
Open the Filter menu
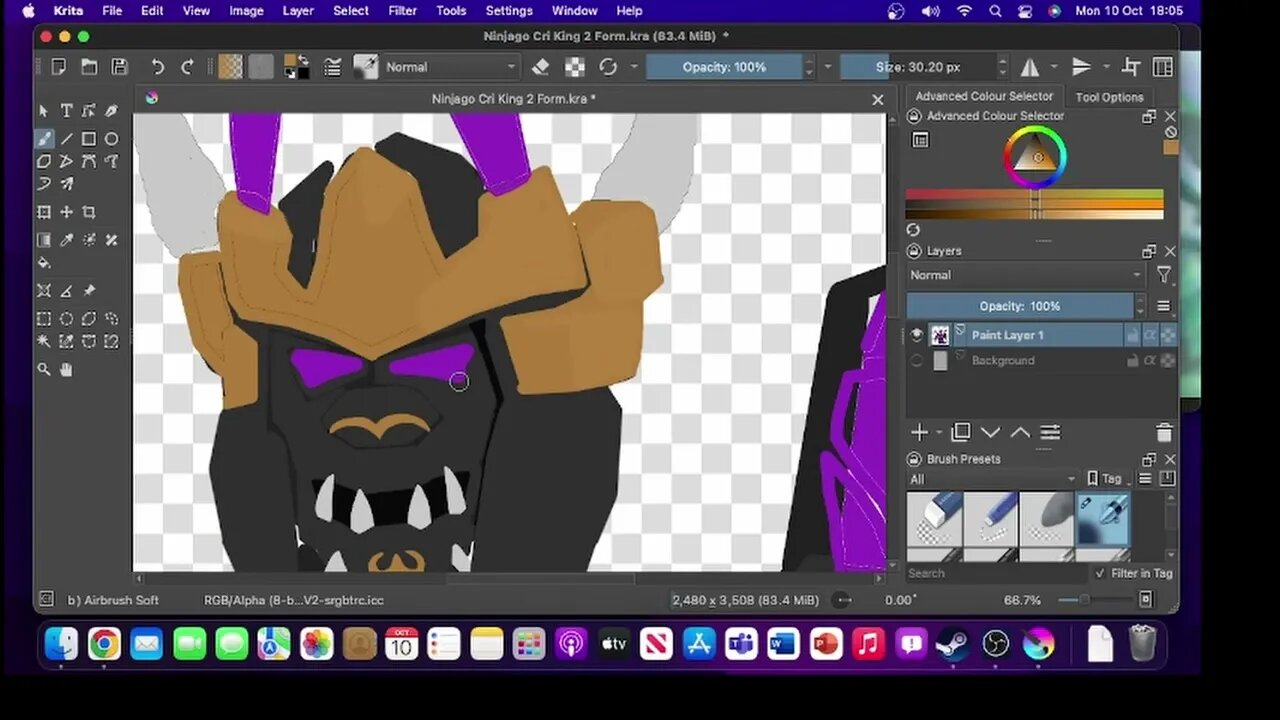tap(402, 11)
